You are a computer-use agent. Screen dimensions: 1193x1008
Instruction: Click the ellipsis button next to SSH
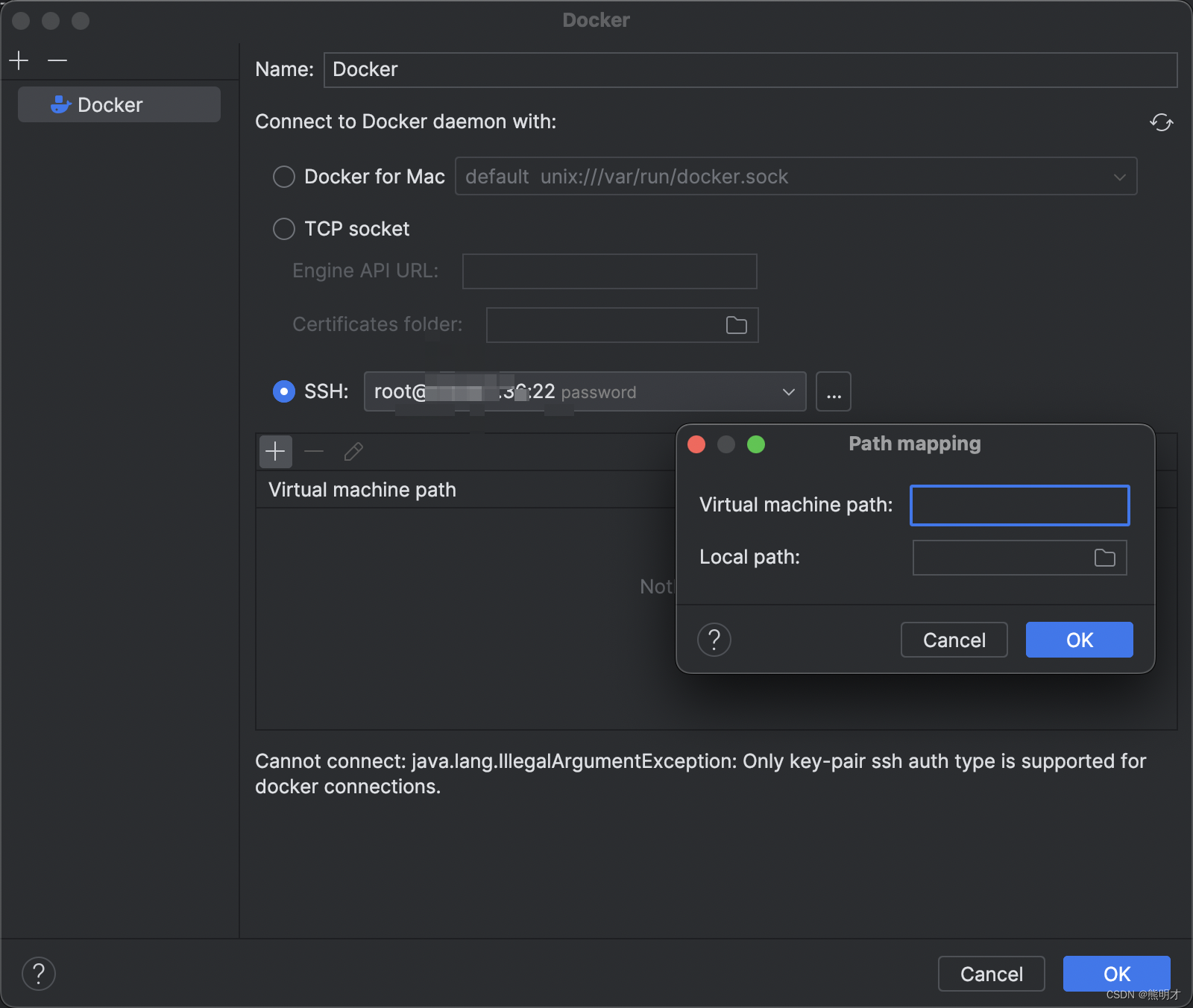[834, 391]
